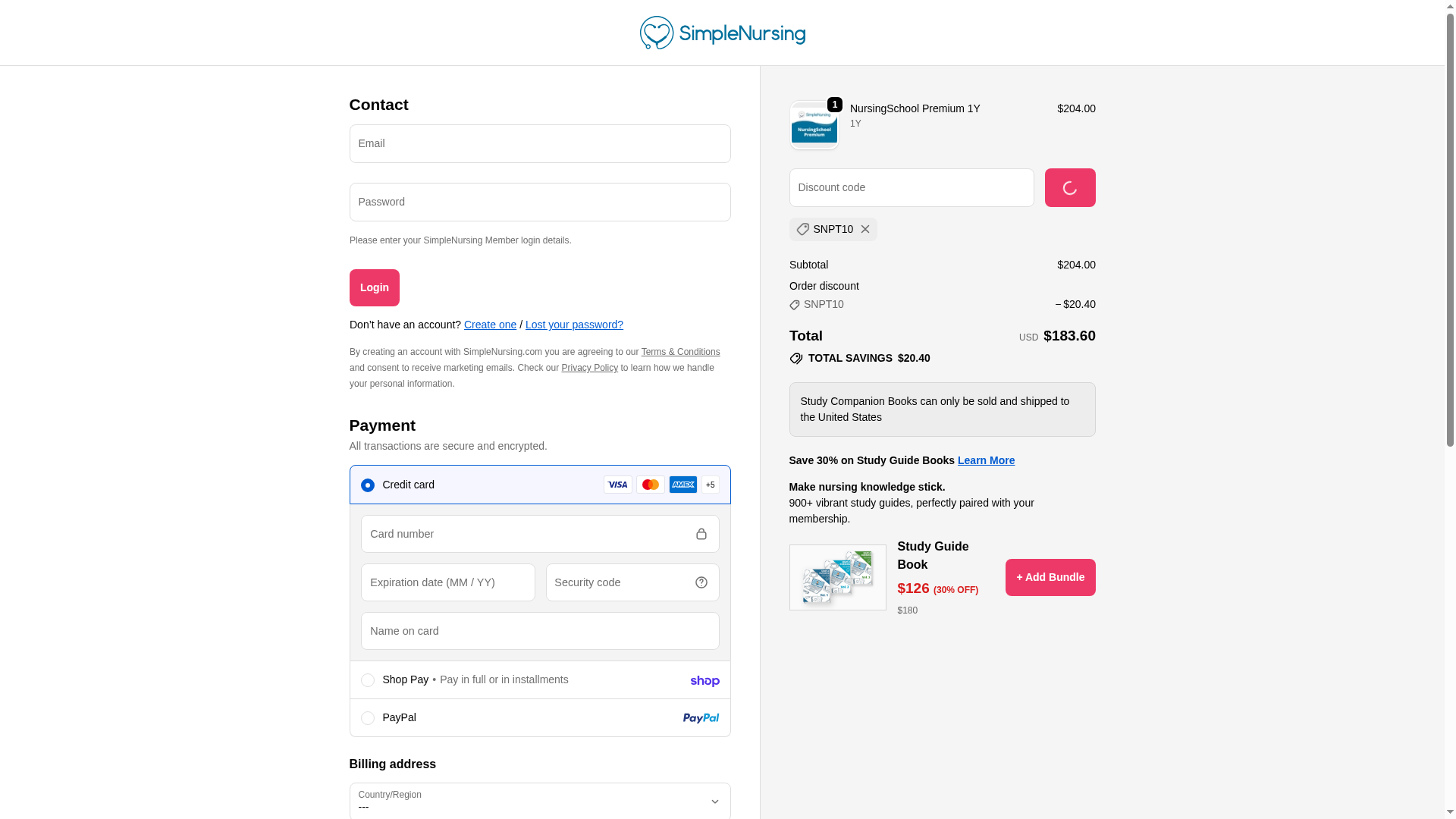Image resolution: width=1456 pixels, height=819 pixels.
Task: Click Lost your password link
Action: pyautogui.click(x=574, y=325)
